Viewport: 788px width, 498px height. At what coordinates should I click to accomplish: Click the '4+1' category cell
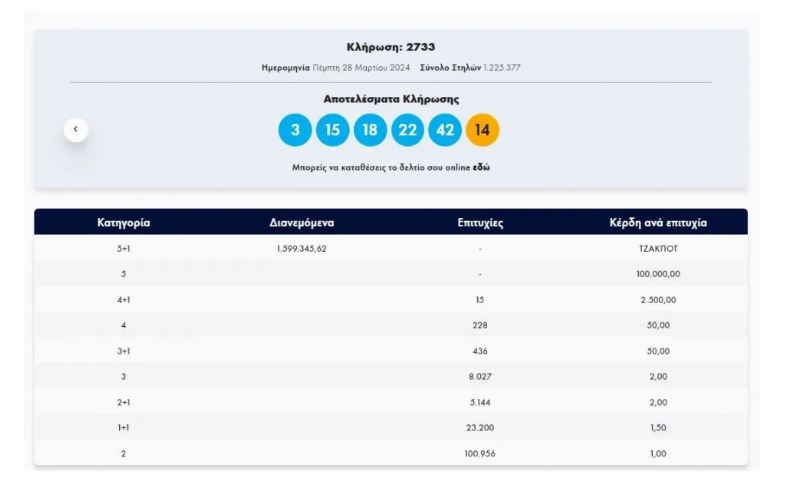pos(124,300)
